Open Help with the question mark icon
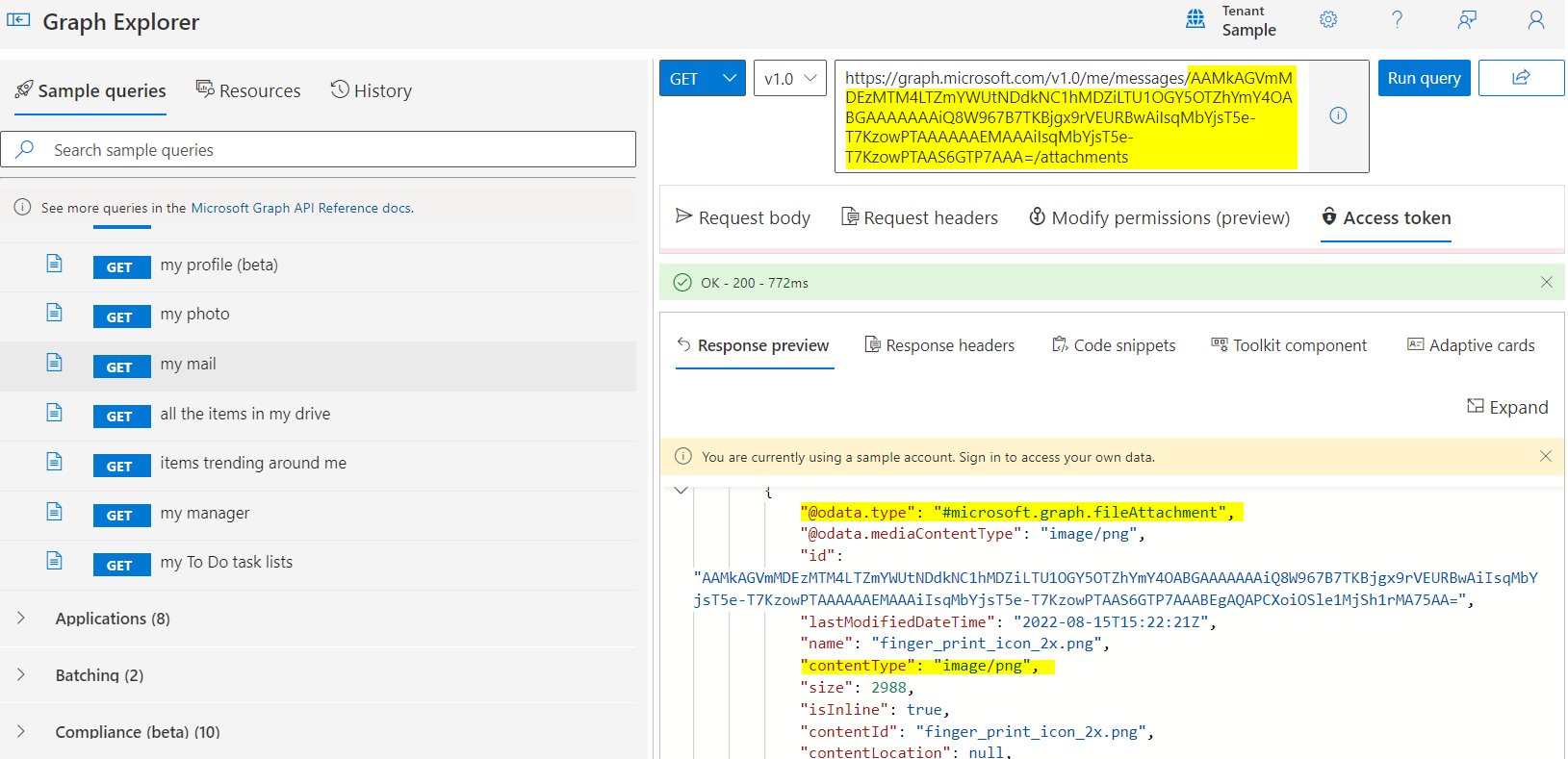Image resolution: width=1568 pixels, height=759 pixels. [x=1398, y=19]
